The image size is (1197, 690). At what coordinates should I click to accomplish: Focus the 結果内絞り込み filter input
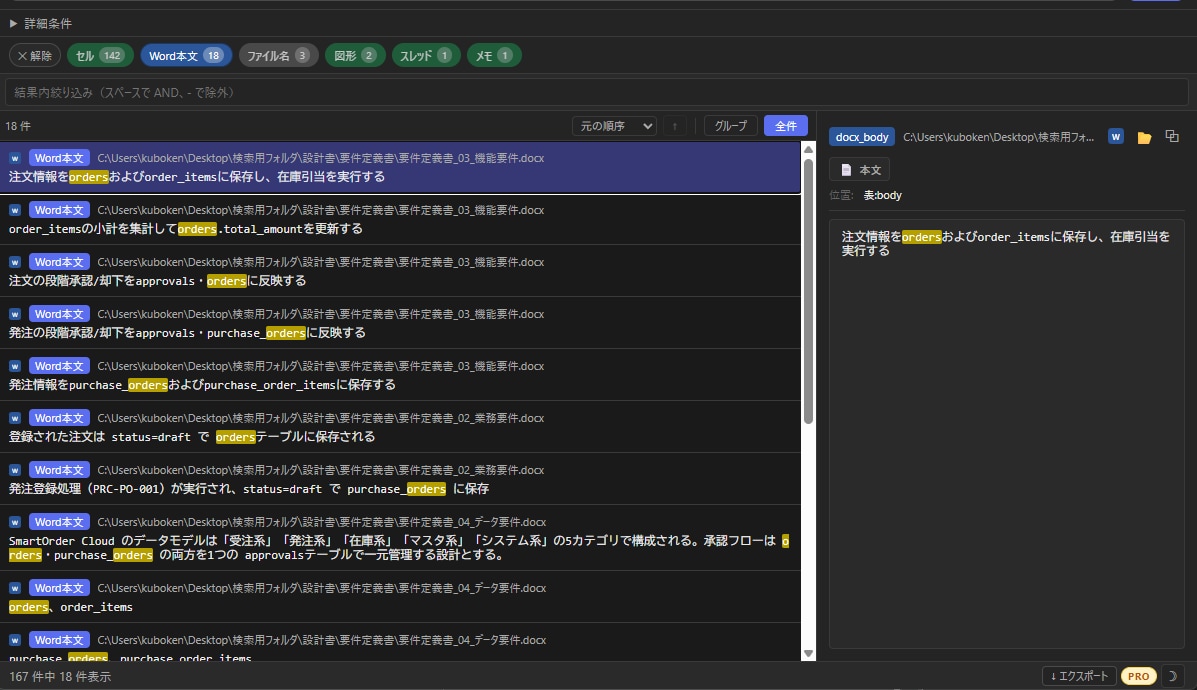(597, 92)
